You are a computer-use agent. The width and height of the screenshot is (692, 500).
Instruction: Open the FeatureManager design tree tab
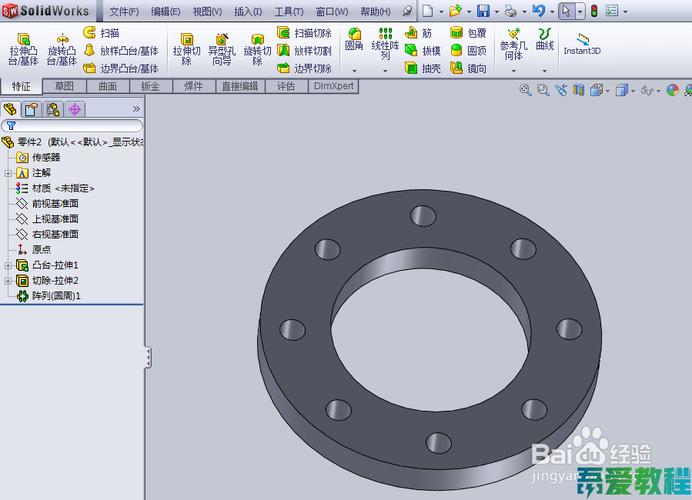pos(10,109)
